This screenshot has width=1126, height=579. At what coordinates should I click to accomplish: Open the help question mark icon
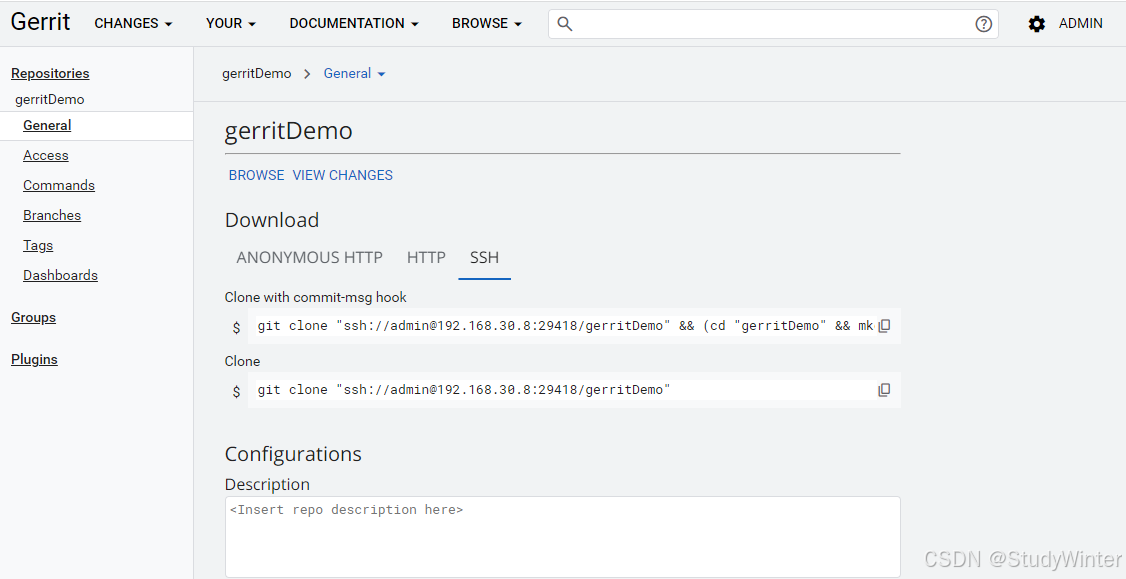[983, 23]
